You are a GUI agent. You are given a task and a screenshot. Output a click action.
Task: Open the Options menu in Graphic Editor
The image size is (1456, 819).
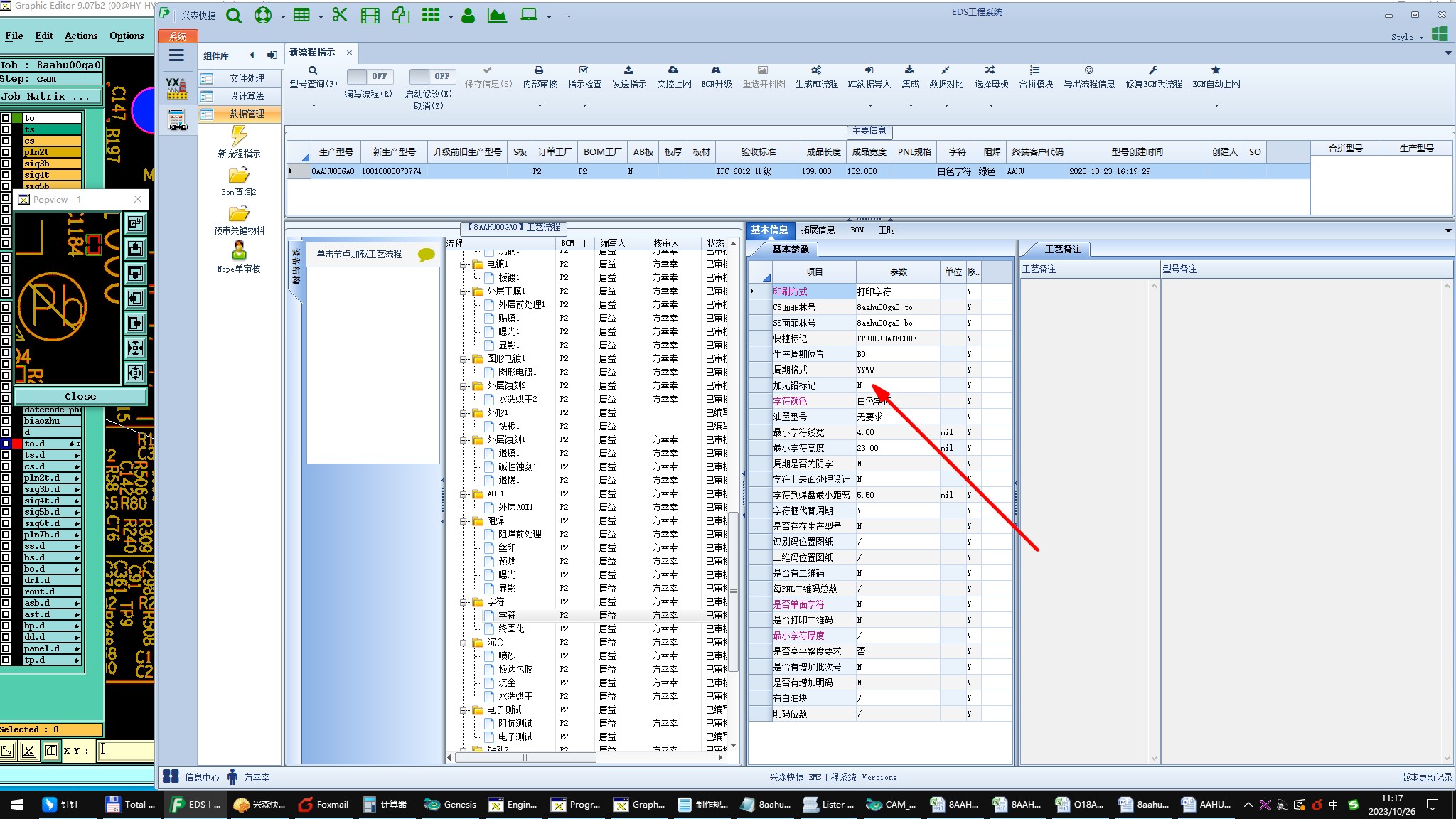tap(127, 36)
